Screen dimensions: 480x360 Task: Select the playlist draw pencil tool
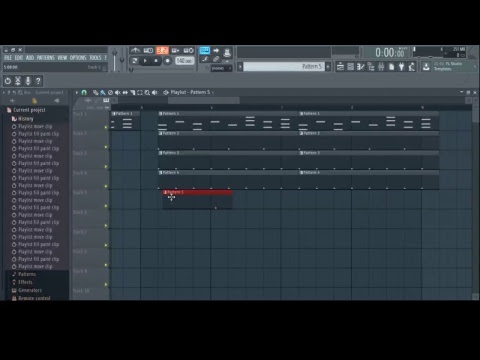[x=96, y=92]
